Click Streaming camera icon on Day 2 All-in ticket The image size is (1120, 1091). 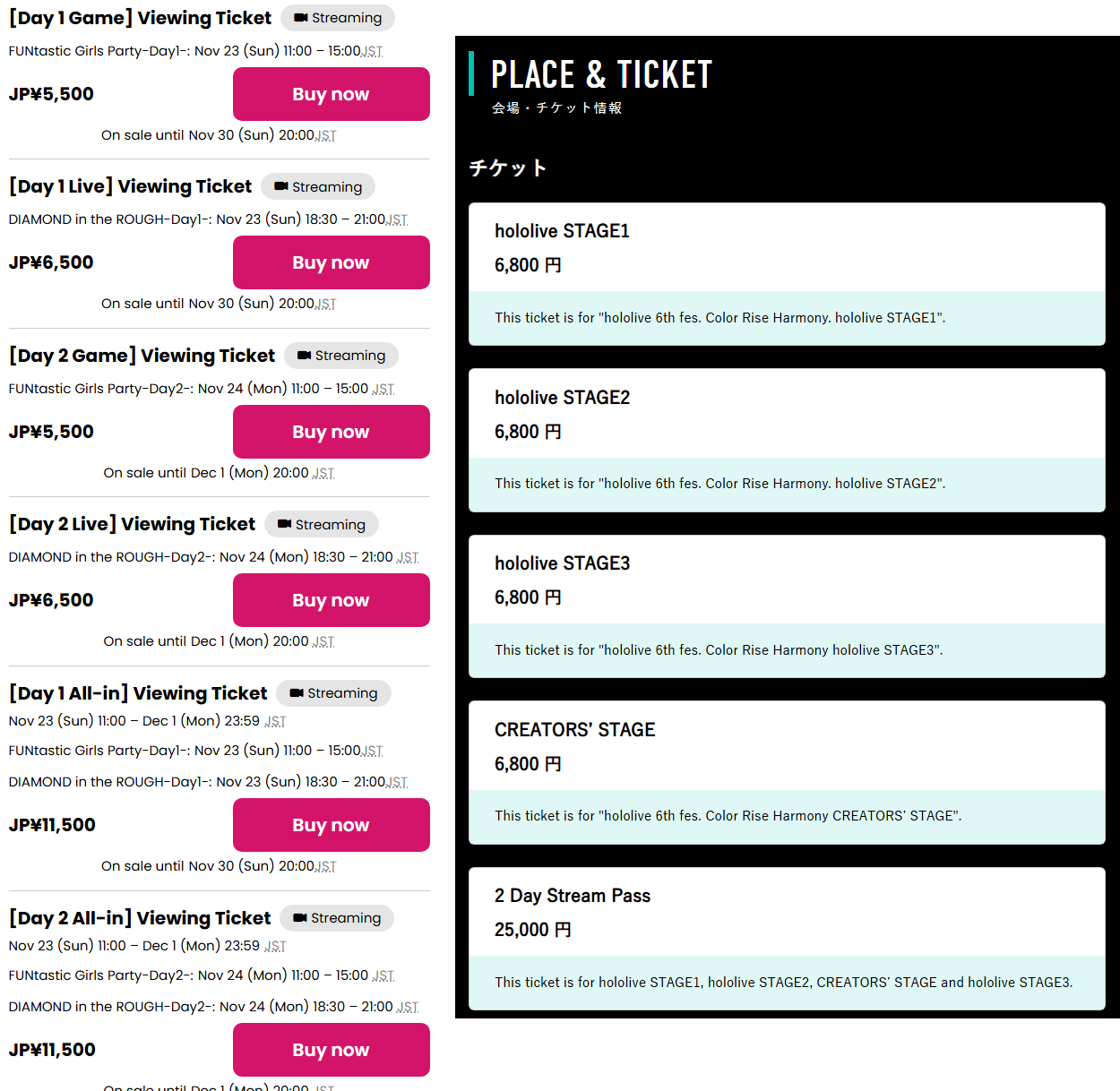point(300,918)
